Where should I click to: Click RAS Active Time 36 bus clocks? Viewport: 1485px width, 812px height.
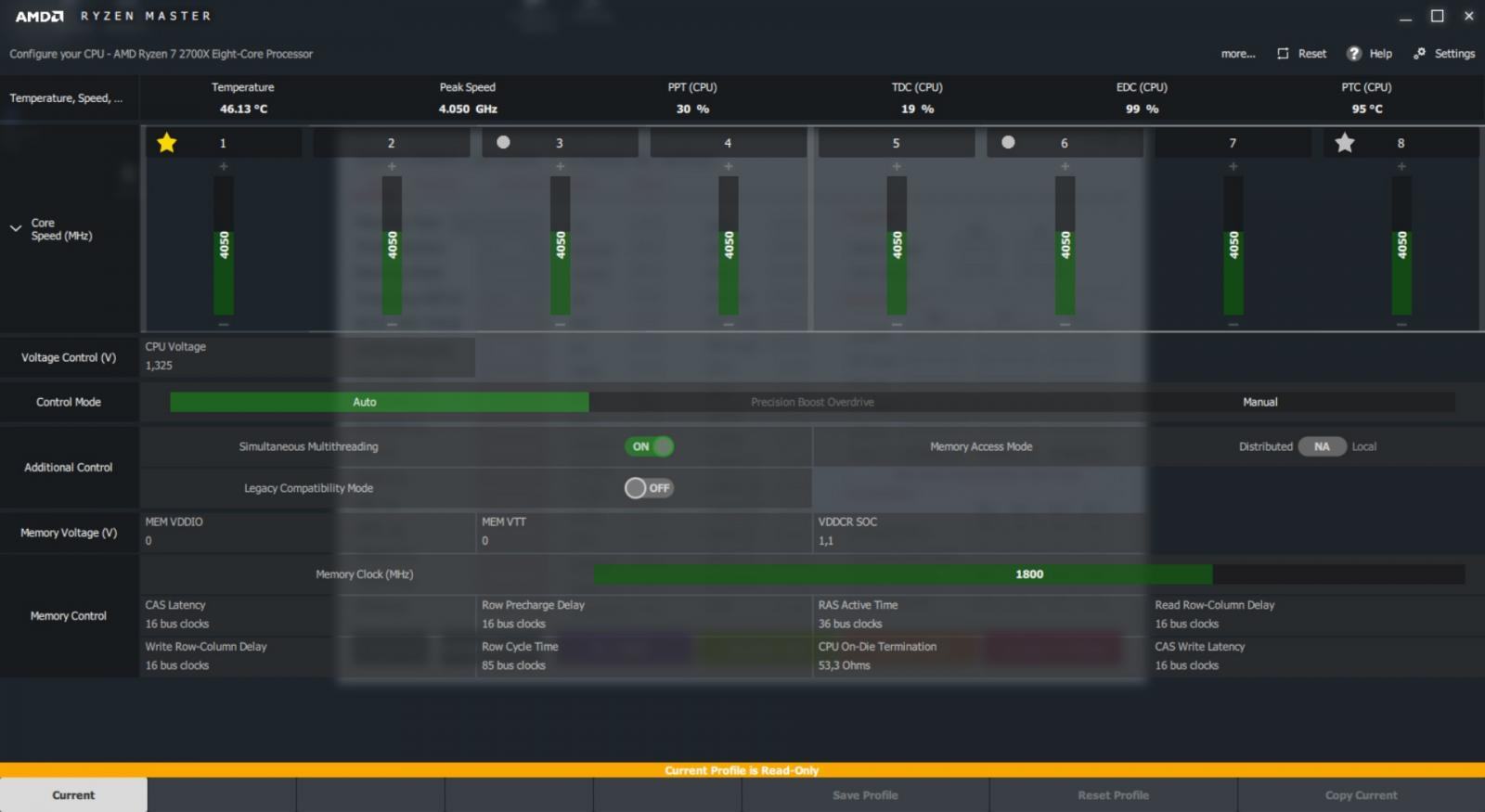pos(981,614)
